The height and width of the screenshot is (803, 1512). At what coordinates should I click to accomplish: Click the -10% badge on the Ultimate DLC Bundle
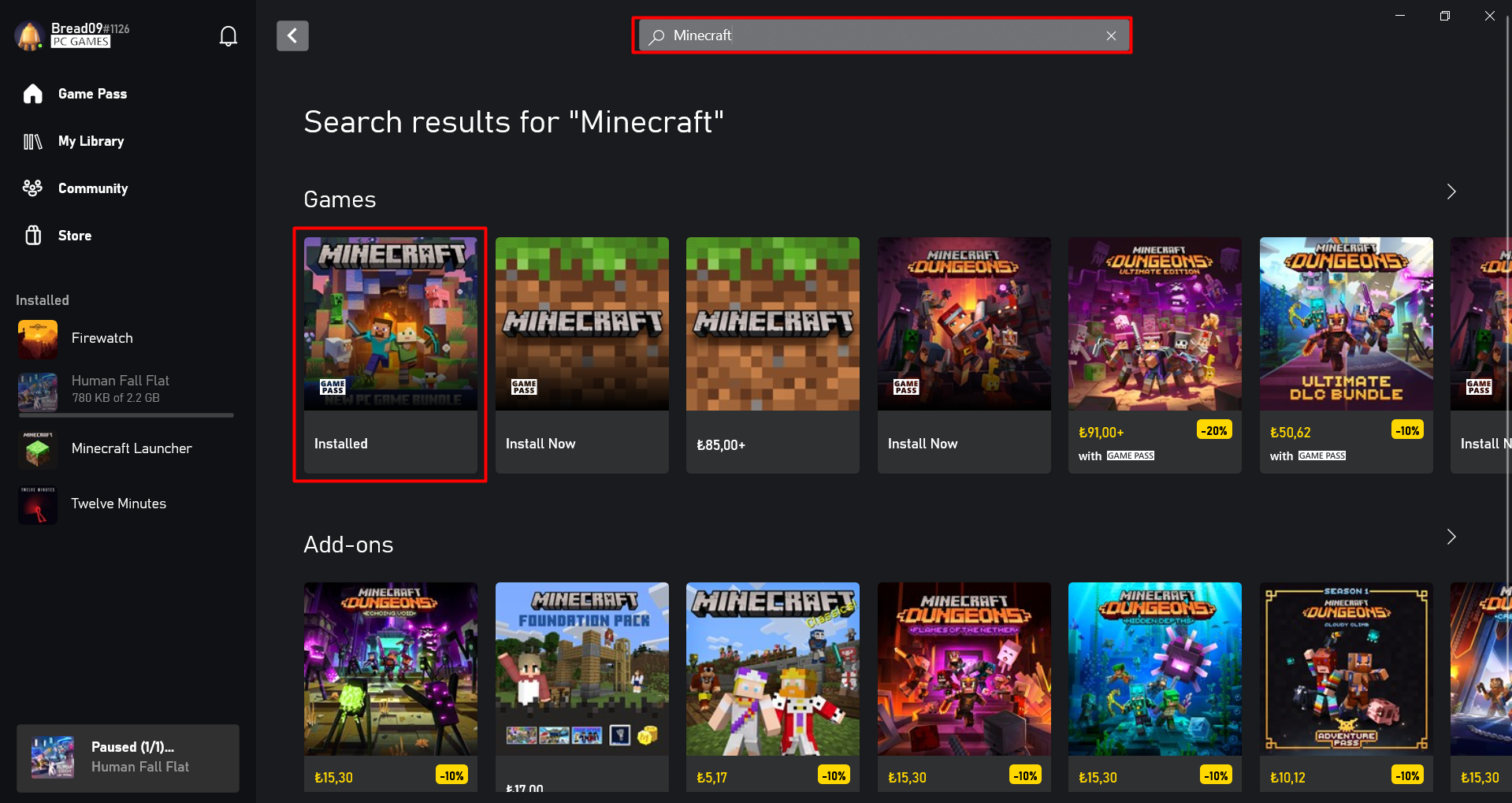tap(1407, 430)
